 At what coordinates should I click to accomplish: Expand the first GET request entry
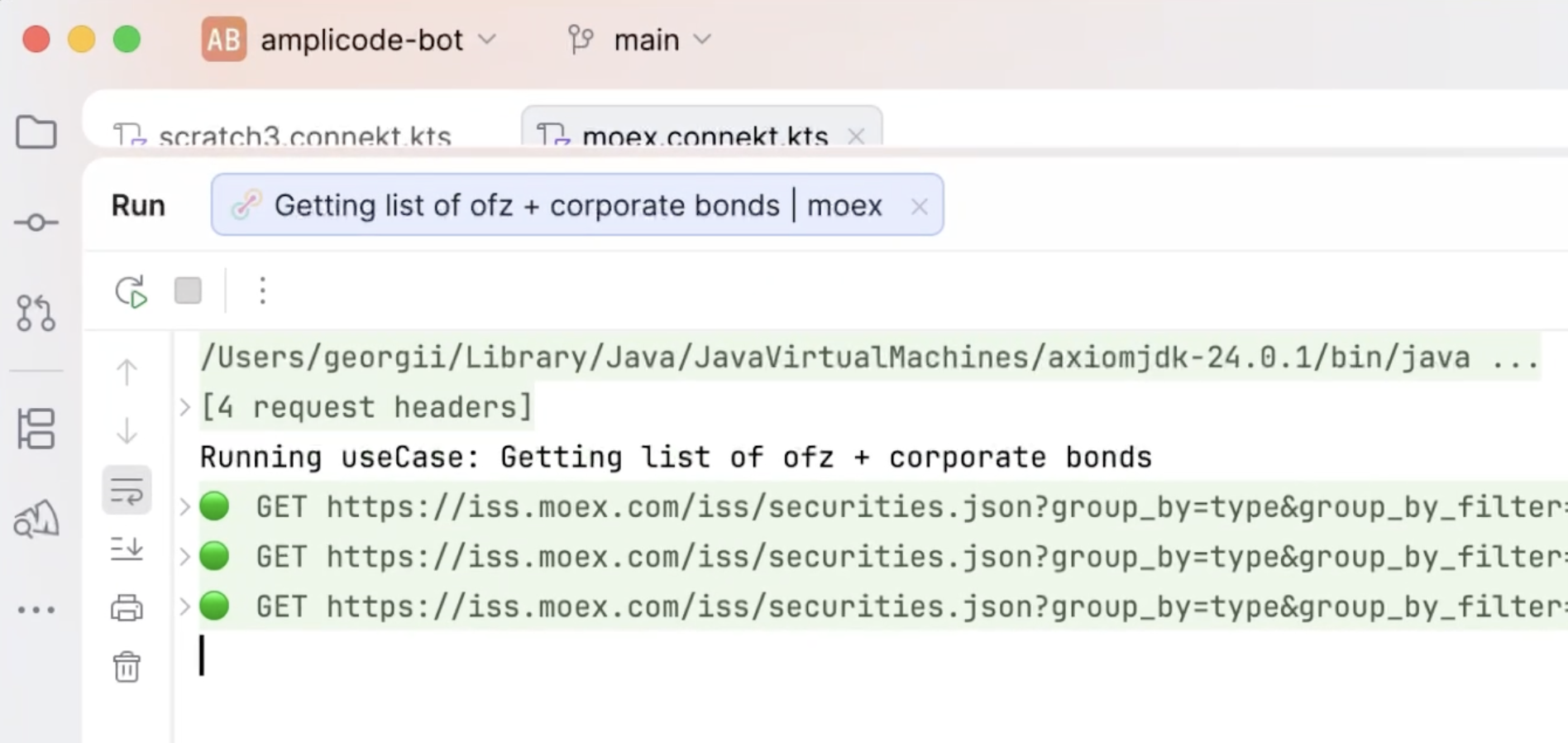[185, 506]
